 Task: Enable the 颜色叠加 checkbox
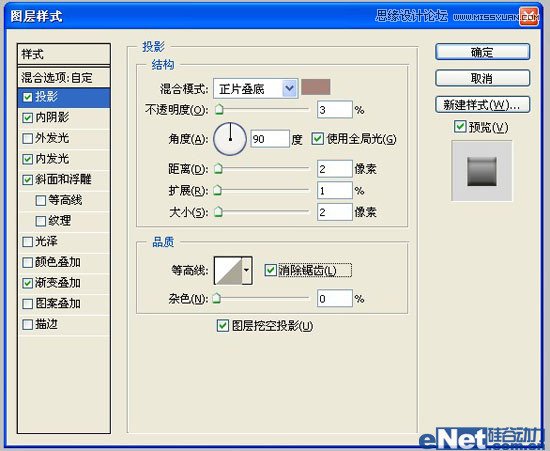pos(27,263)
